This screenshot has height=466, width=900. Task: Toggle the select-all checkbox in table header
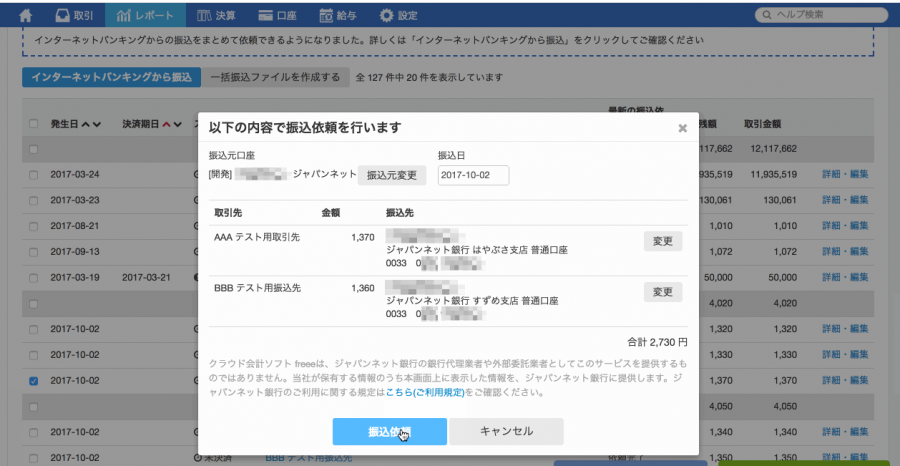(34, 124)
